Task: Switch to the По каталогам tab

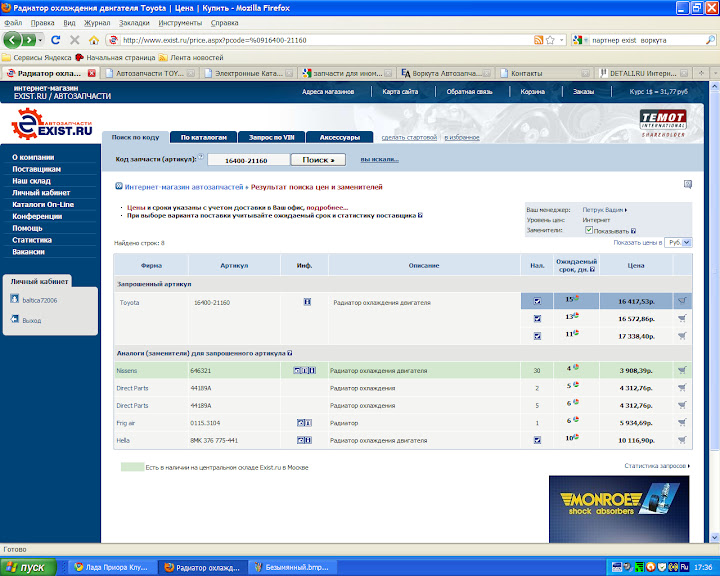Action: 203,137
